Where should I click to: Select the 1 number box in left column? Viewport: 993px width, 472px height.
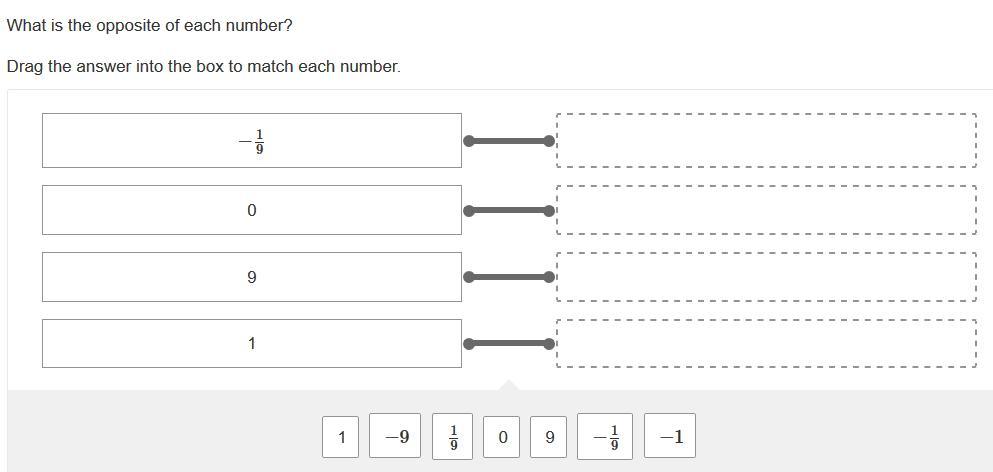click(x=251, y=343)
